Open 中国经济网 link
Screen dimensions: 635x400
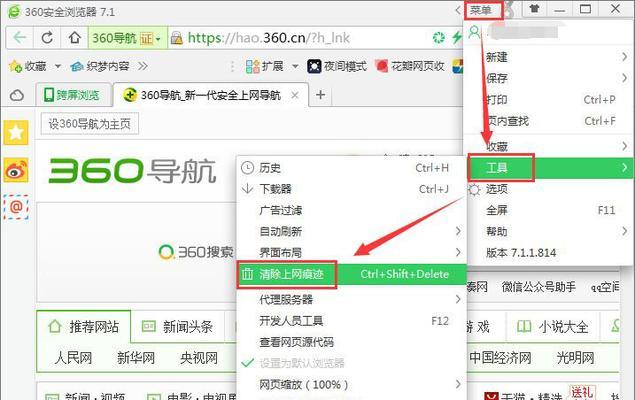tap(501, 358)
